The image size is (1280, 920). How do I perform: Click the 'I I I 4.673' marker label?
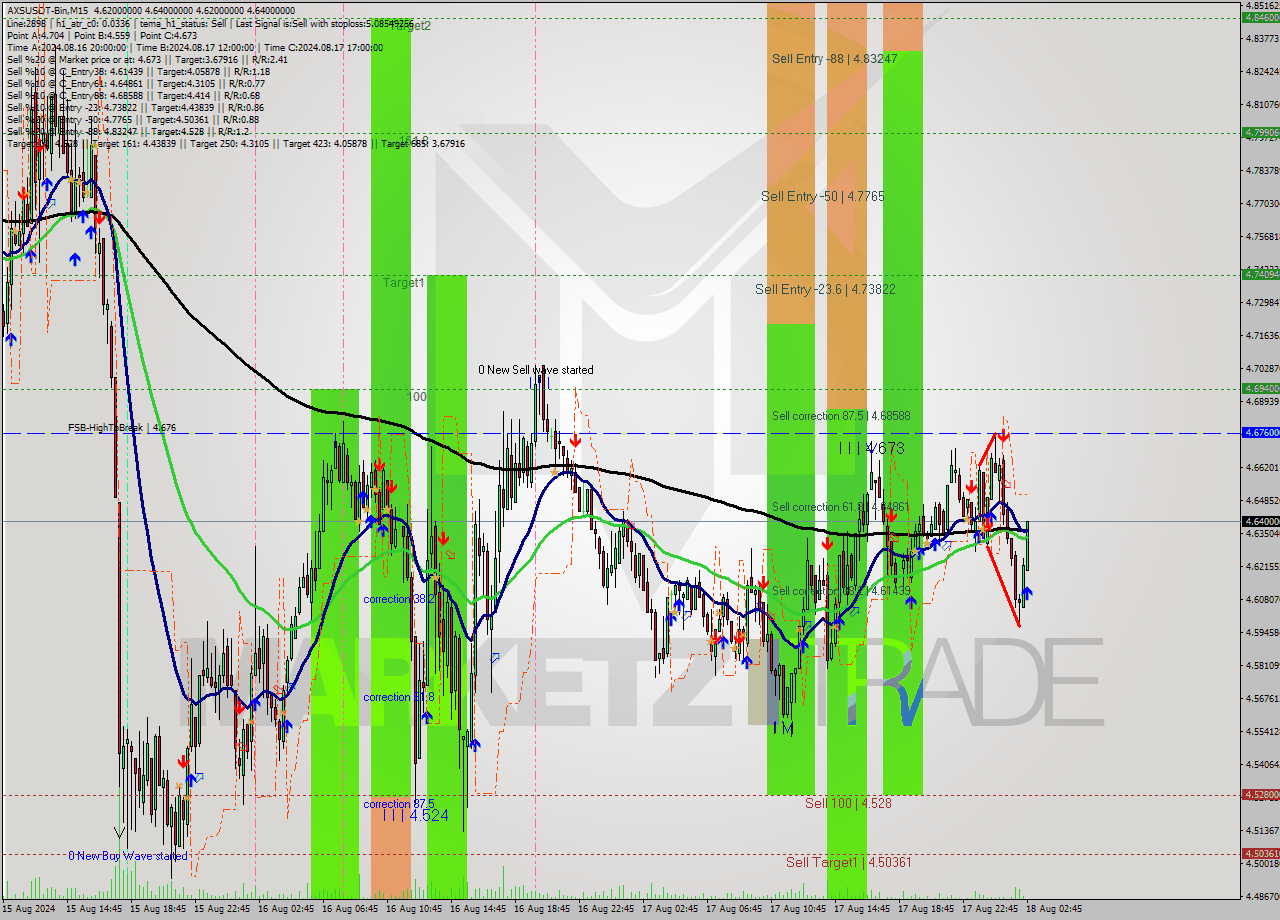(871, 448)
